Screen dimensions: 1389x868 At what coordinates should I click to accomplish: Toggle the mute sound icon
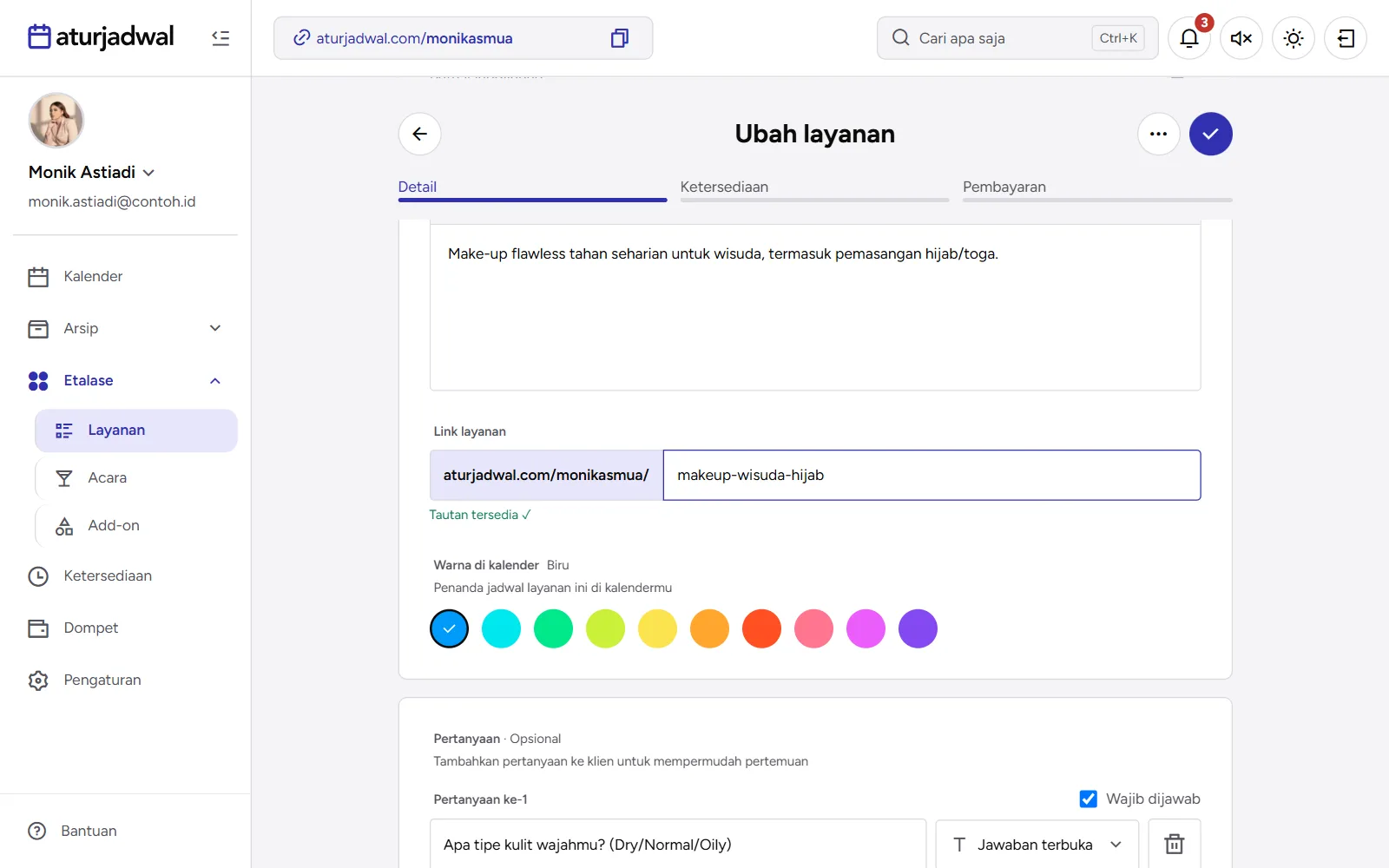point(1241,38)
